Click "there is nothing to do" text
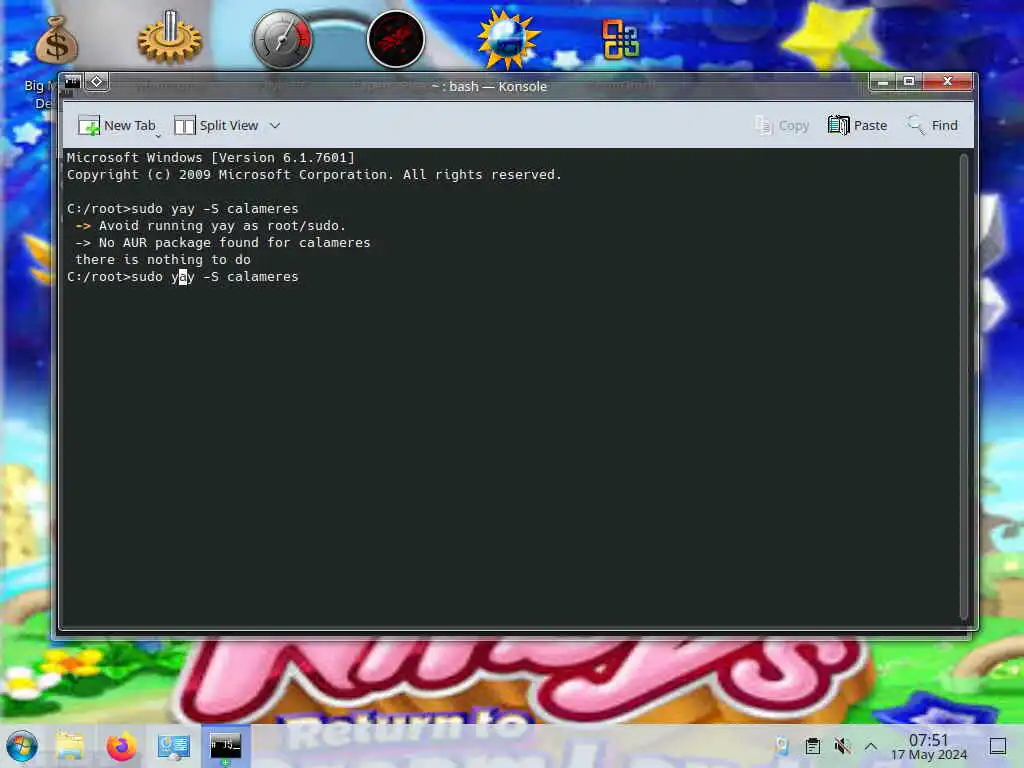Image resolution: width=1024 pixels, height=768 pixels. point(163,259)
